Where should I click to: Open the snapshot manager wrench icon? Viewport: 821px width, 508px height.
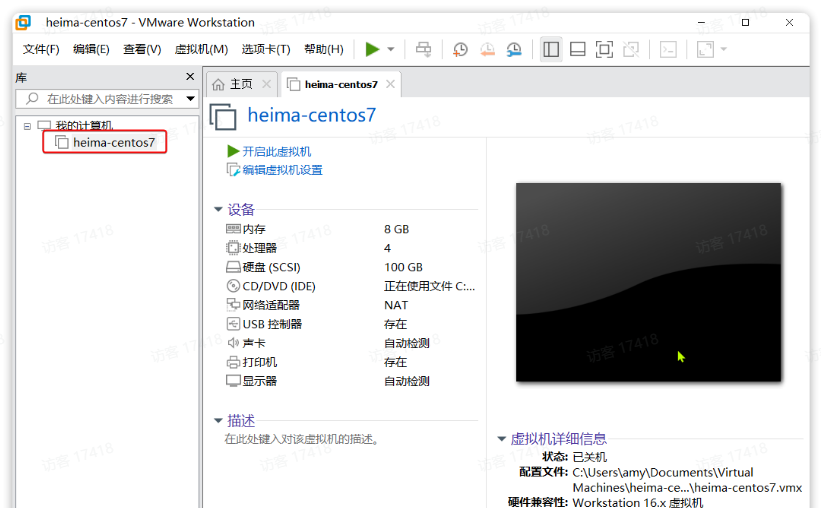point(514,49)
